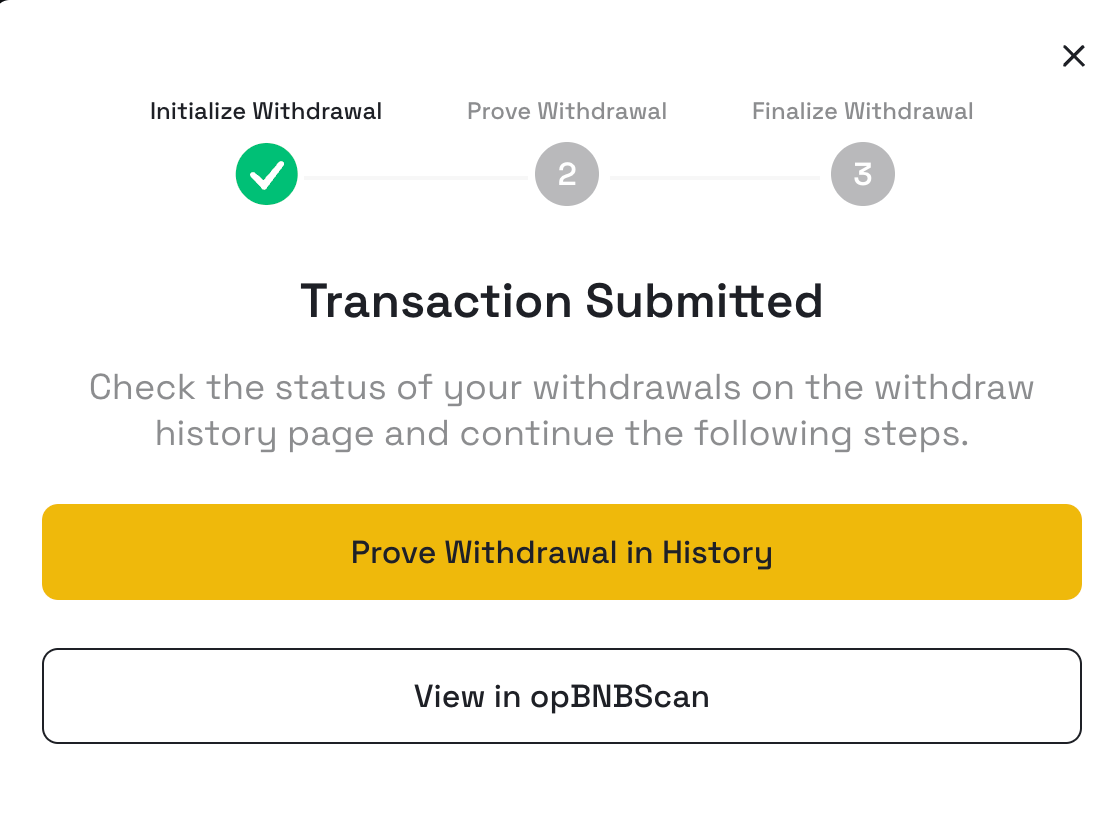Click the numeral 2 under Prove Withdrawal
This screenshot has height=834, width=1110.
(x=567, y=174)
